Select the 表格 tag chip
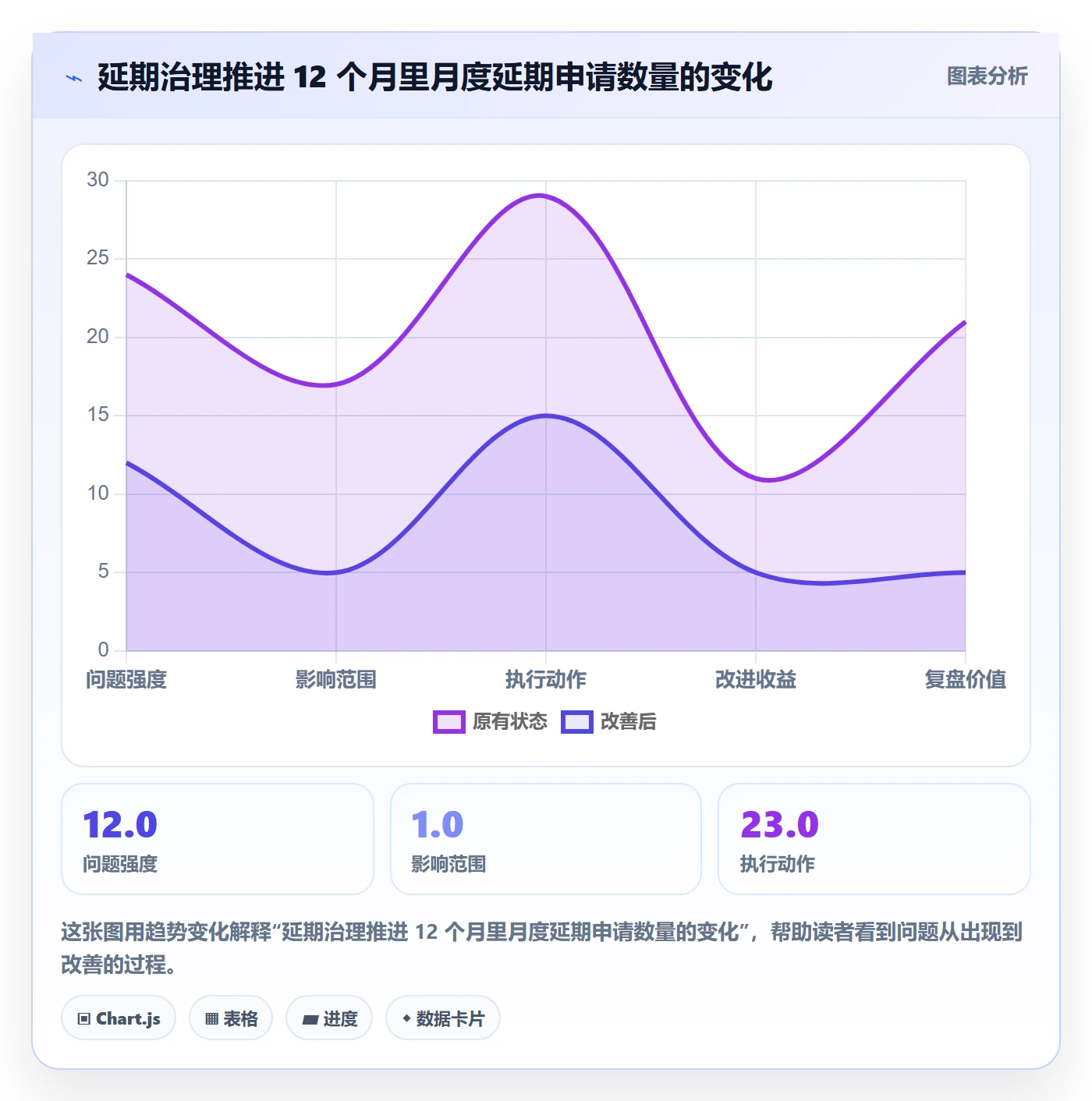Image resolution: width=1092 pixels, height=1101 pixels. click(x=231, y=1018)
